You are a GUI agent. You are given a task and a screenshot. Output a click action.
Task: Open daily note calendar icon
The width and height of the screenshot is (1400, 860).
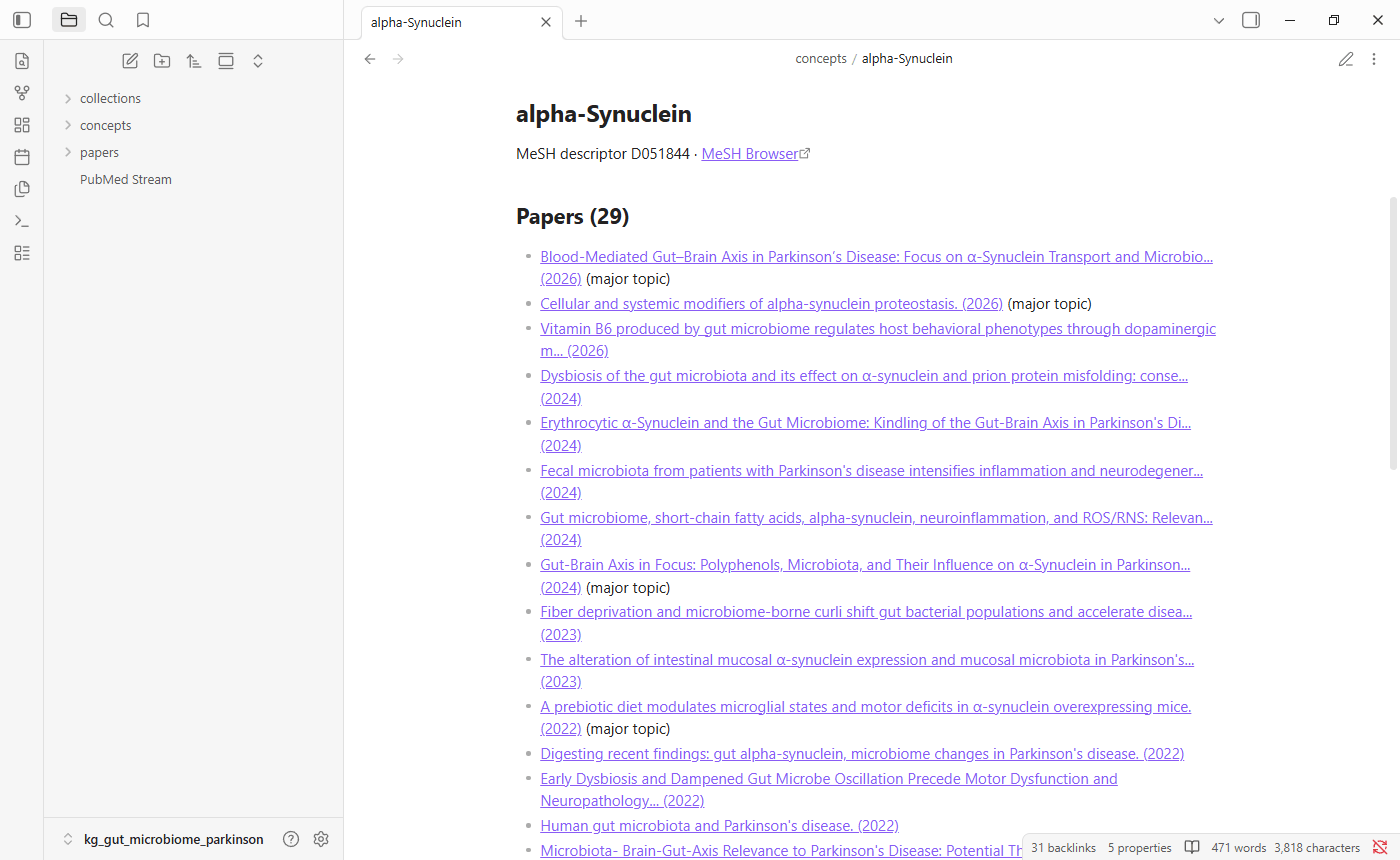22,157
